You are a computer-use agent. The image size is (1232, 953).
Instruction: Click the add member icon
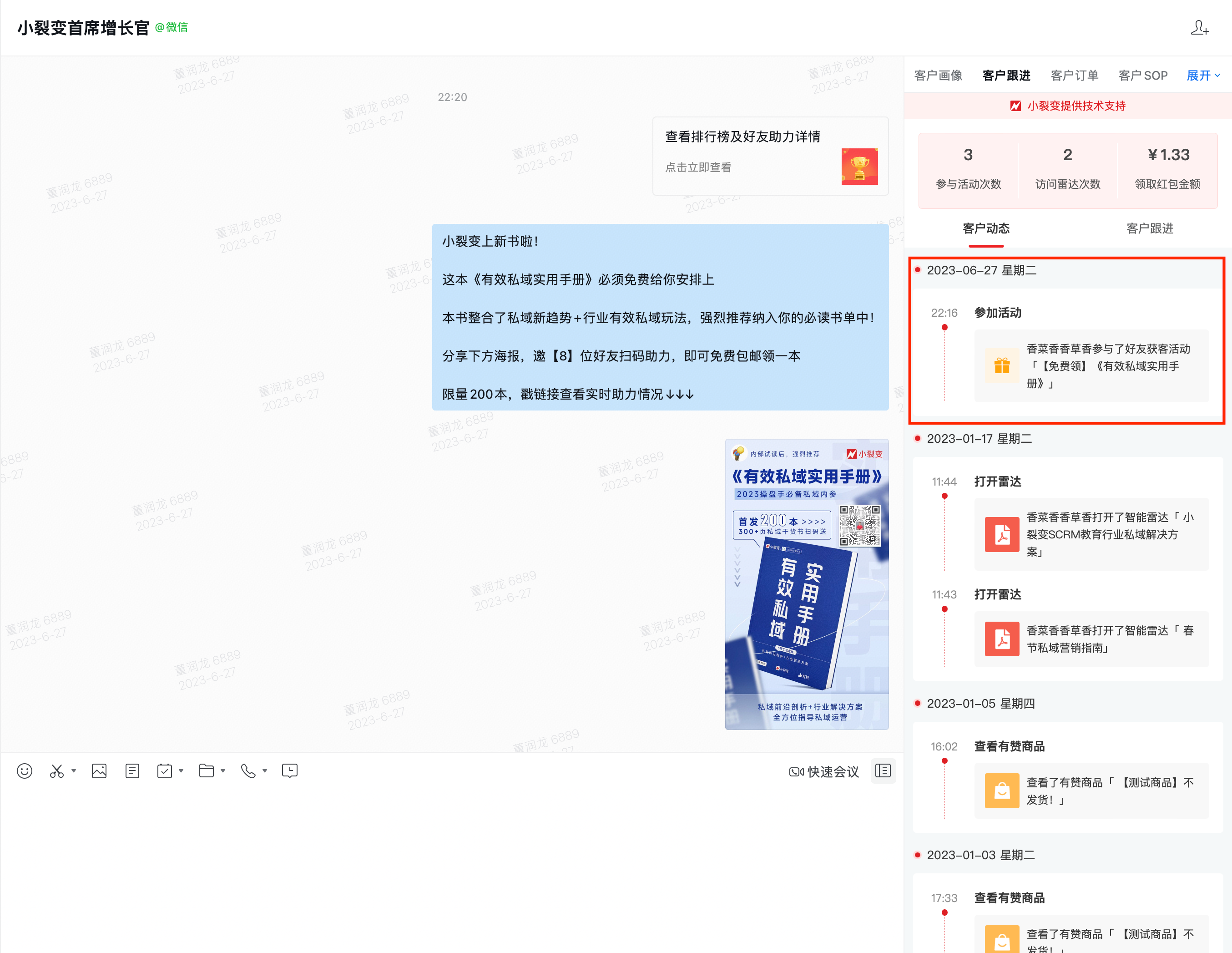pos(1199,28)
